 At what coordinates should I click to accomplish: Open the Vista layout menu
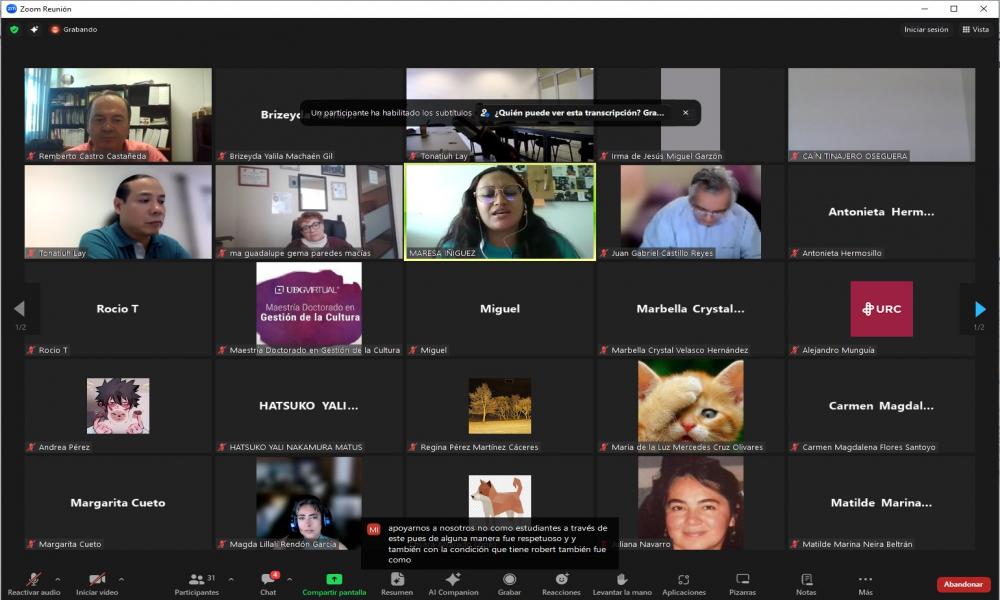click(x=975, y=29)
